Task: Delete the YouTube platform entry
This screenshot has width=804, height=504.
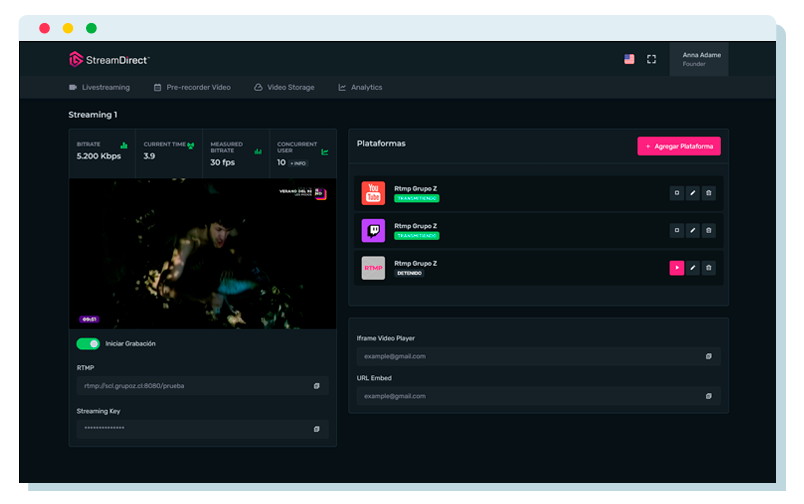Action: [709, 193]
